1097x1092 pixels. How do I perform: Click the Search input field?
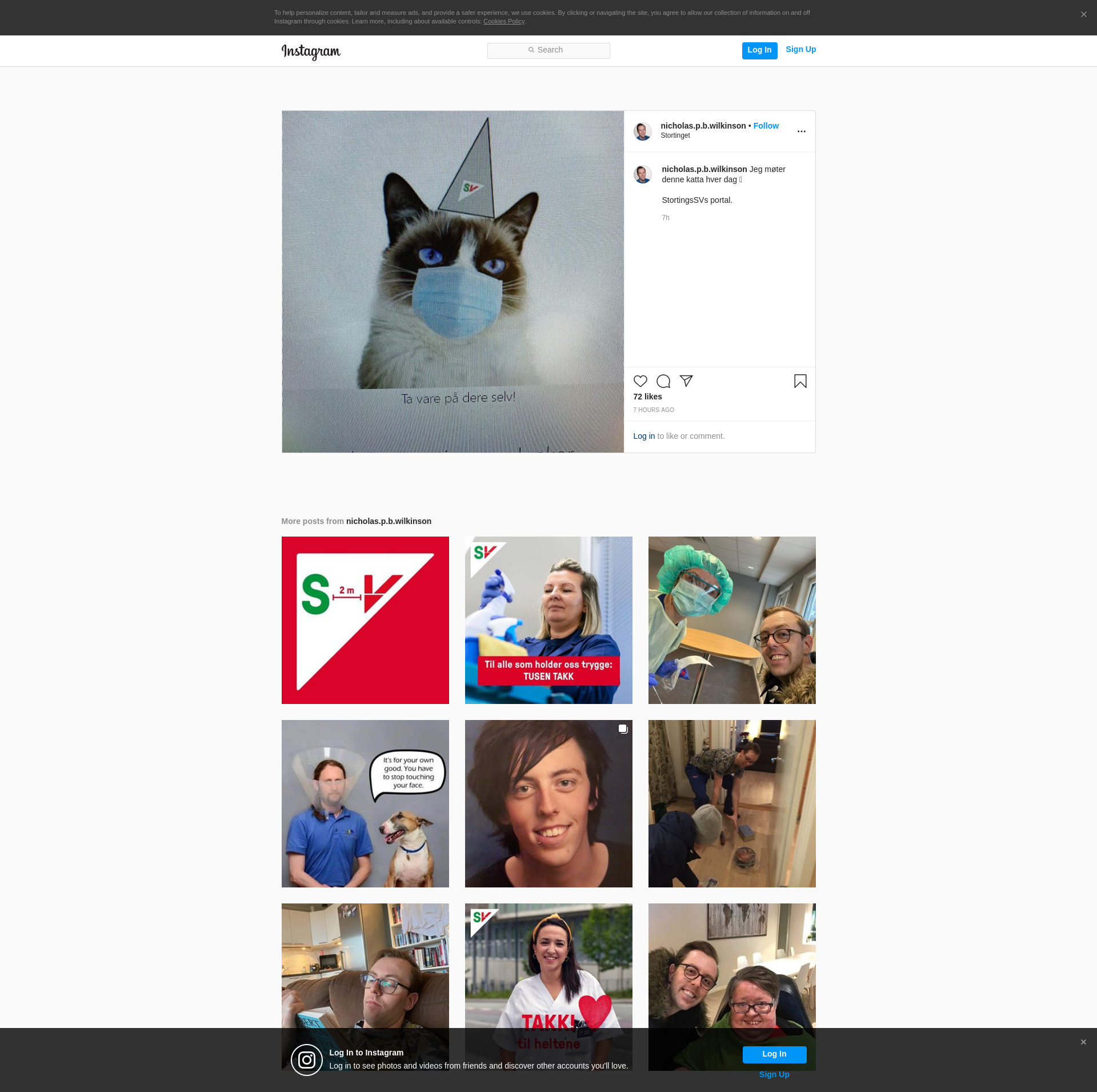tap(548, 50)
